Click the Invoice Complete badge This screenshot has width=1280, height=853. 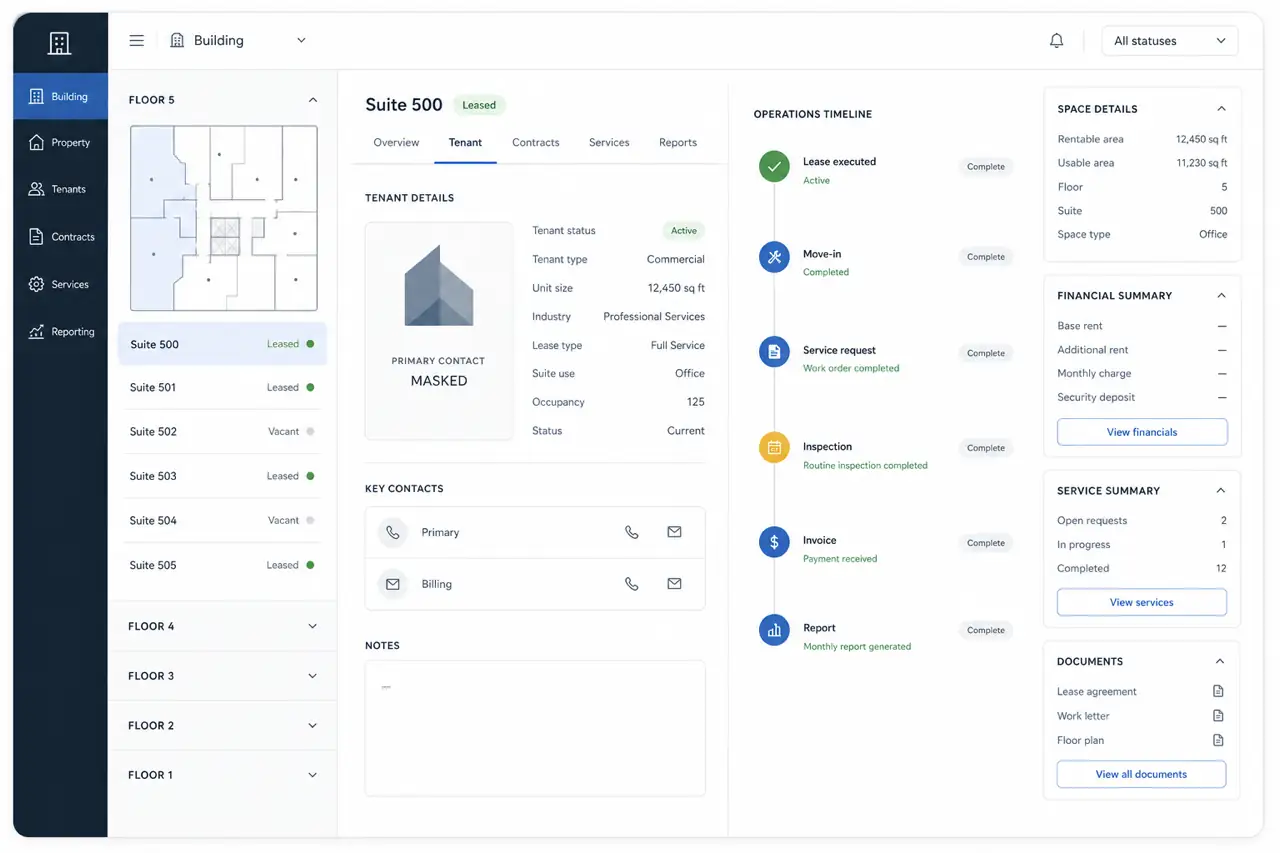point(986,543)
